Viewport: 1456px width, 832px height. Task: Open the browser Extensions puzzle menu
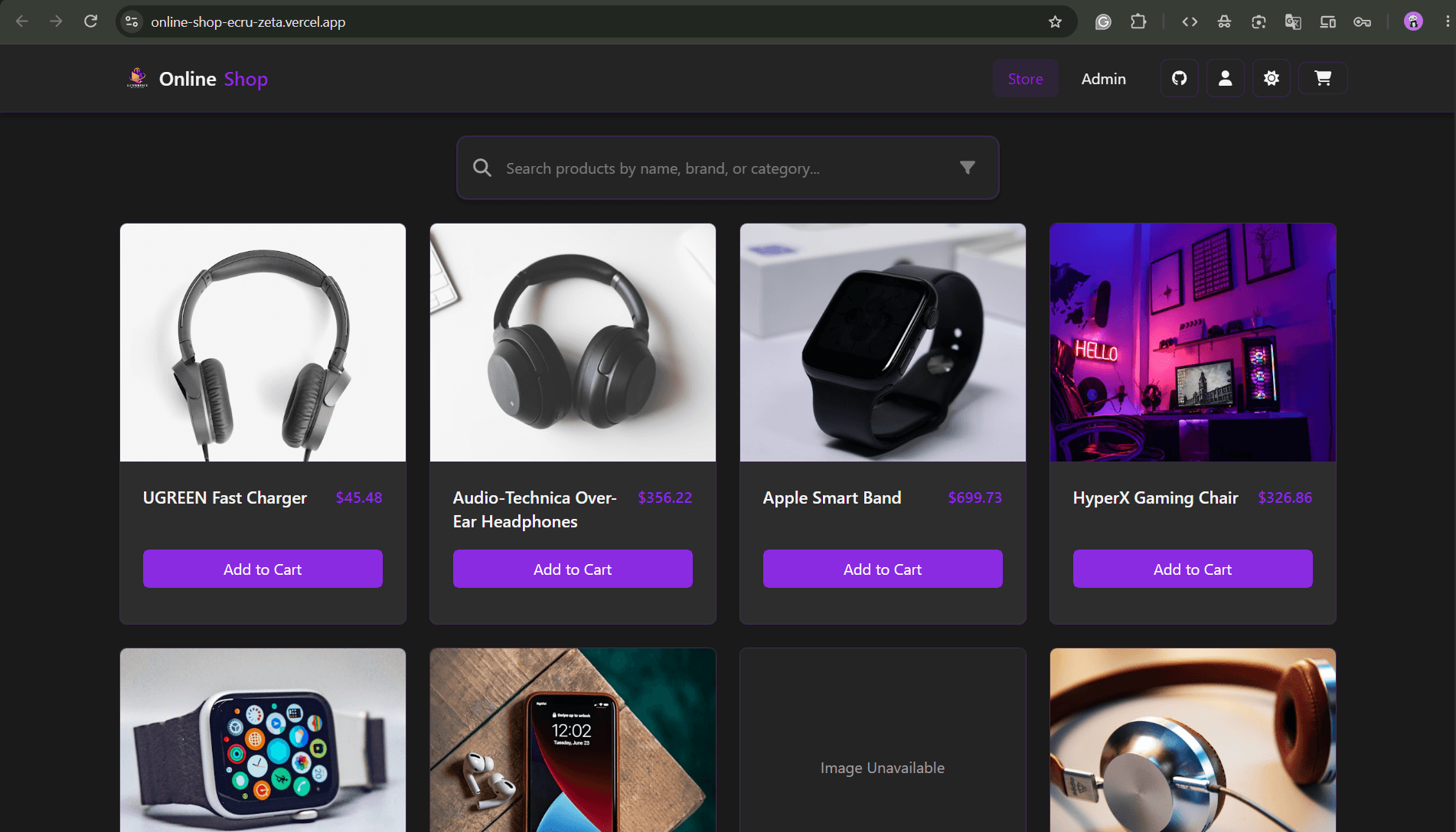pos(1138,21)
